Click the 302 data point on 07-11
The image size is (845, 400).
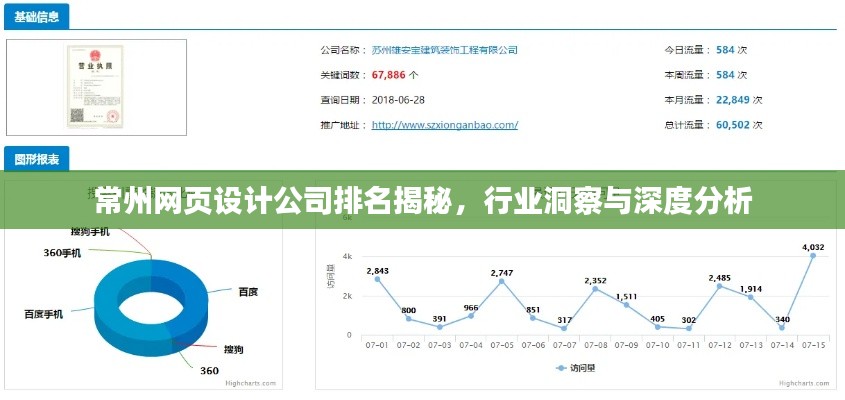point(688,329)
